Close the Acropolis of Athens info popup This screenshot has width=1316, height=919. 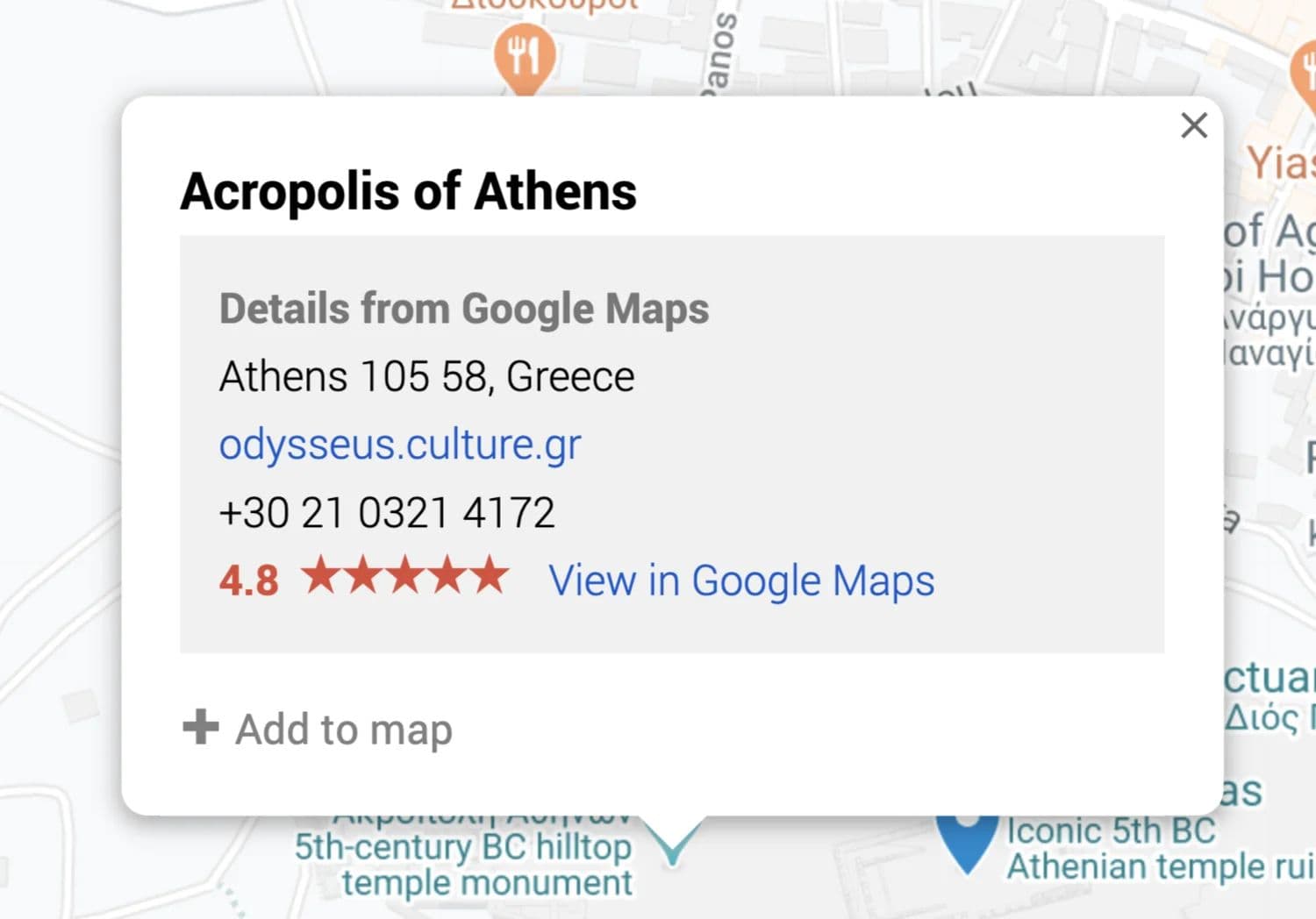(x=1194, y=125)
